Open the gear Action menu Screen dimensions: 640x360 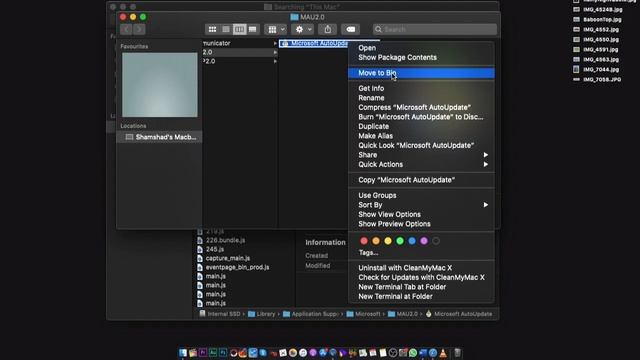coord(303,29)
